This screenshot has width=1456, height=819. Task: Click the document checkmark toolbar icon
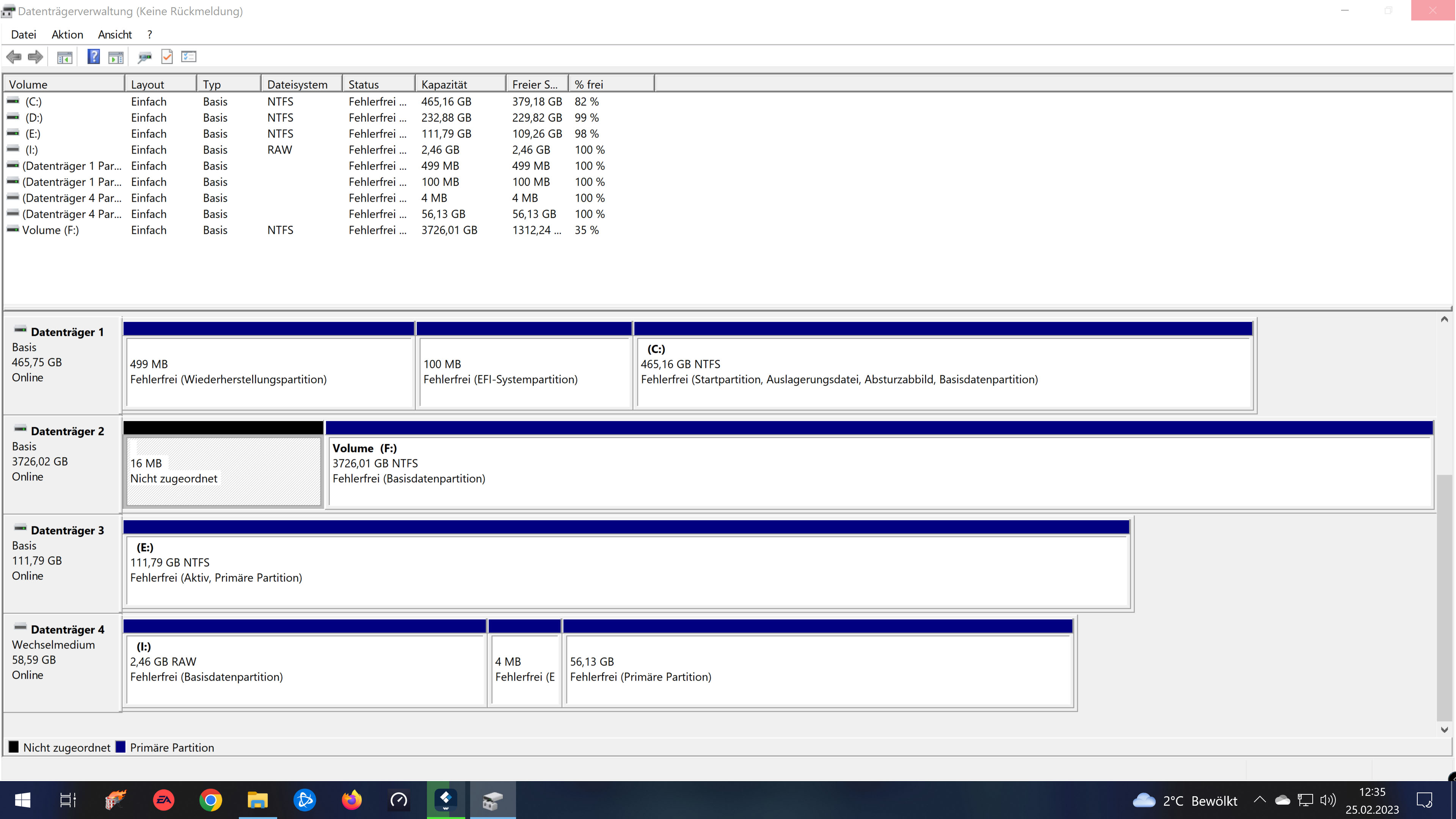167,56
